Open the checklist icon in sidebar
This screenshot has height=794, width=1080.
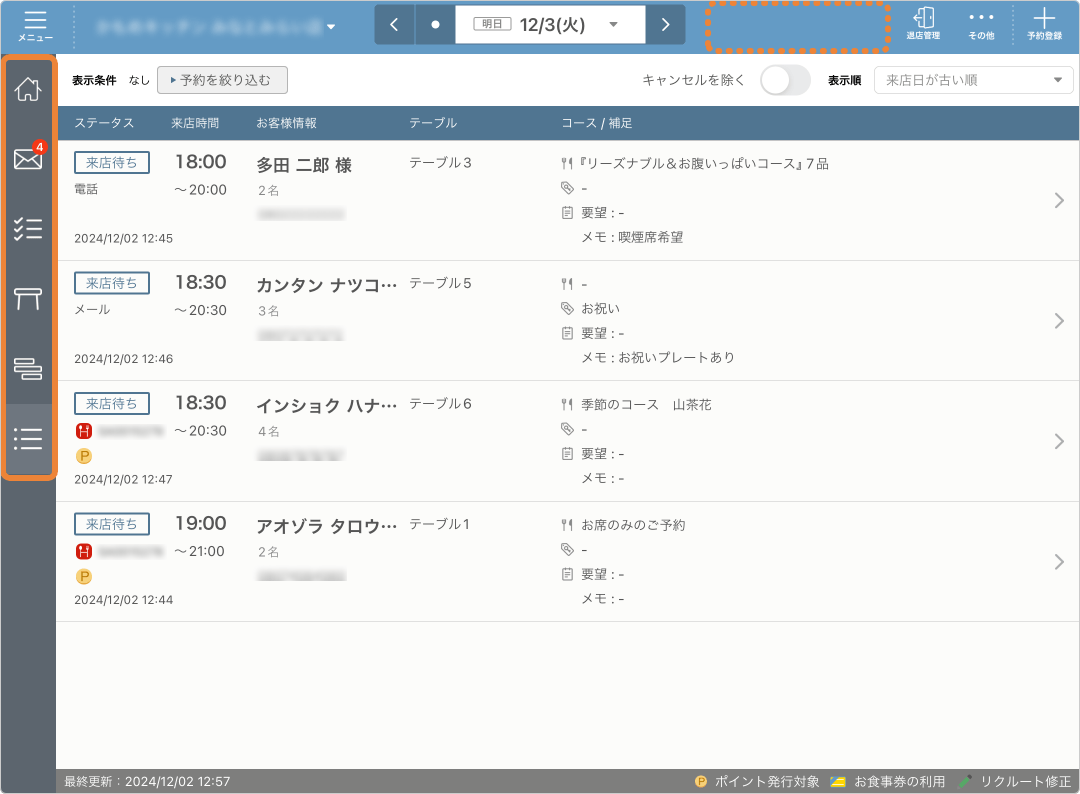[28, 229]
